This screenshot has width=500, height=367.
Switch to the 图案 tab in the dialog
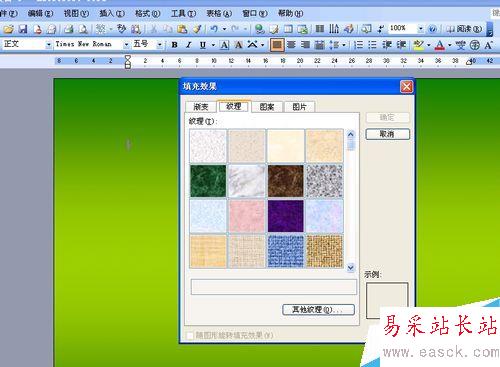pyautogui.click(x=267, y=107)
